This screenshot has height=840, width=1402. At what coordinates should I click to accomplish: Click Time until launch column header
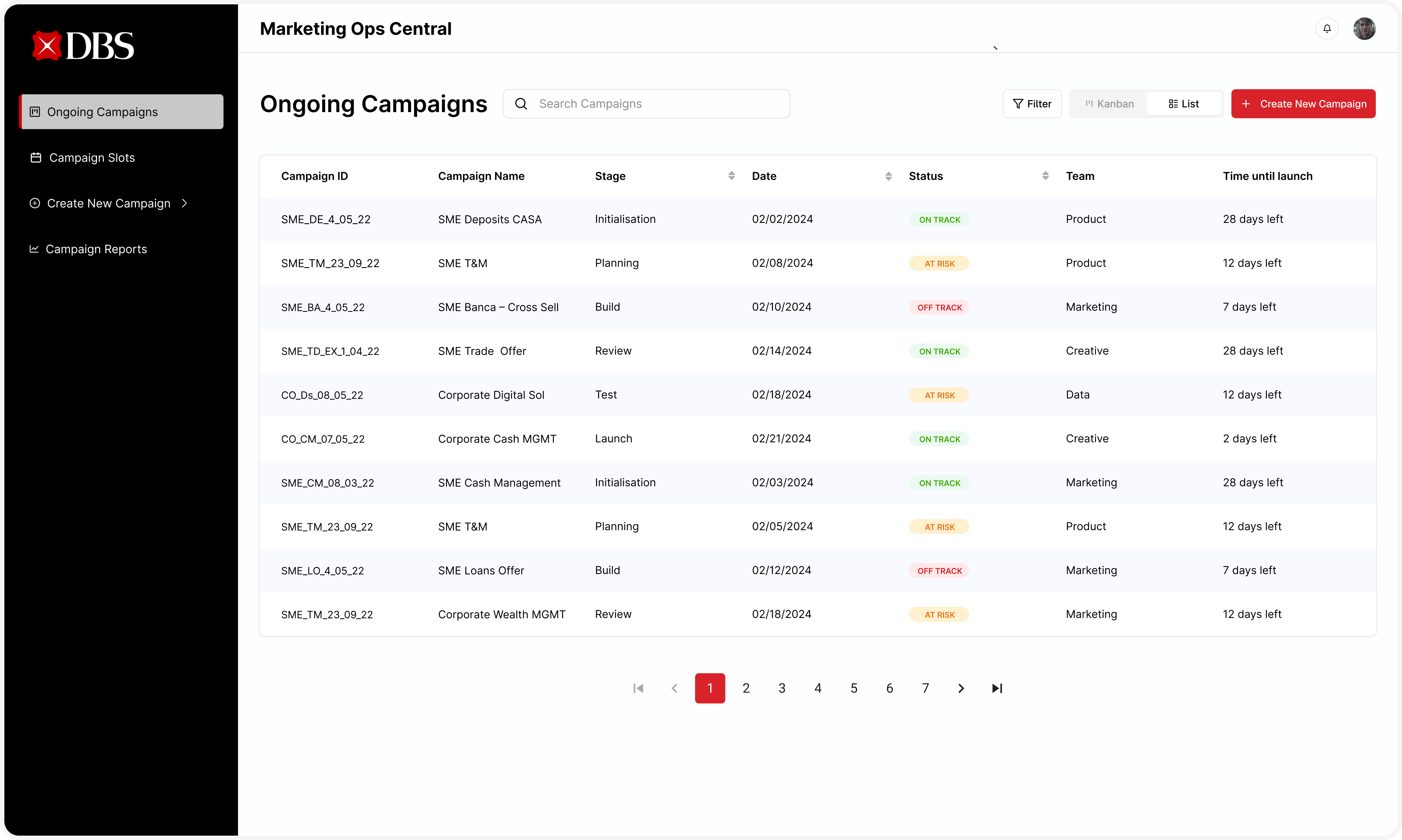click(1267, 176)
